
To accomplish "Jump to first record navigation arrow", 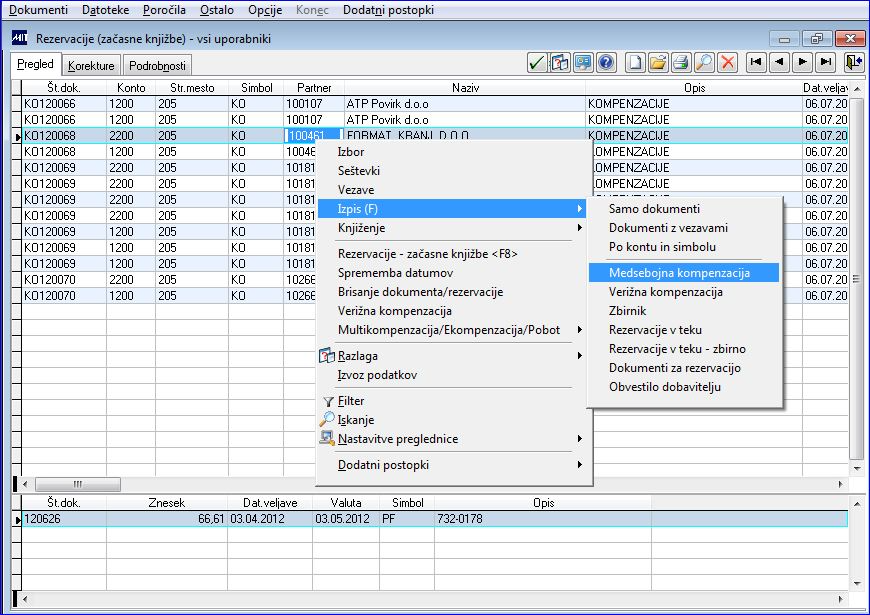I will (x=756, y=63).
